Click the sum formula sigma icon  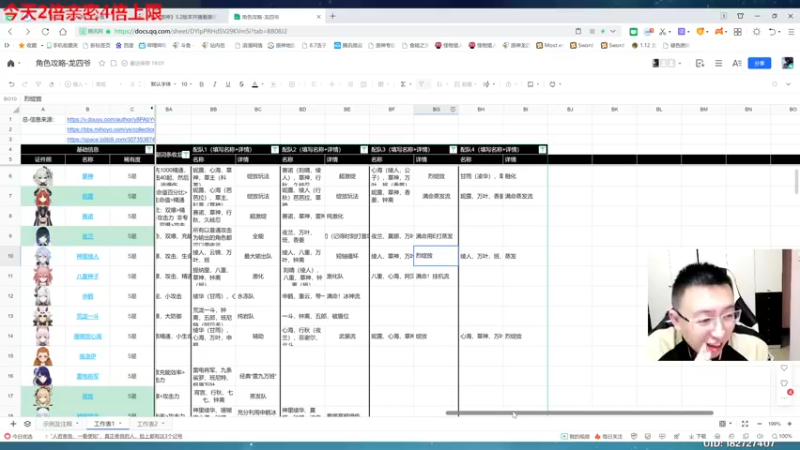click(x=403, y=84)
